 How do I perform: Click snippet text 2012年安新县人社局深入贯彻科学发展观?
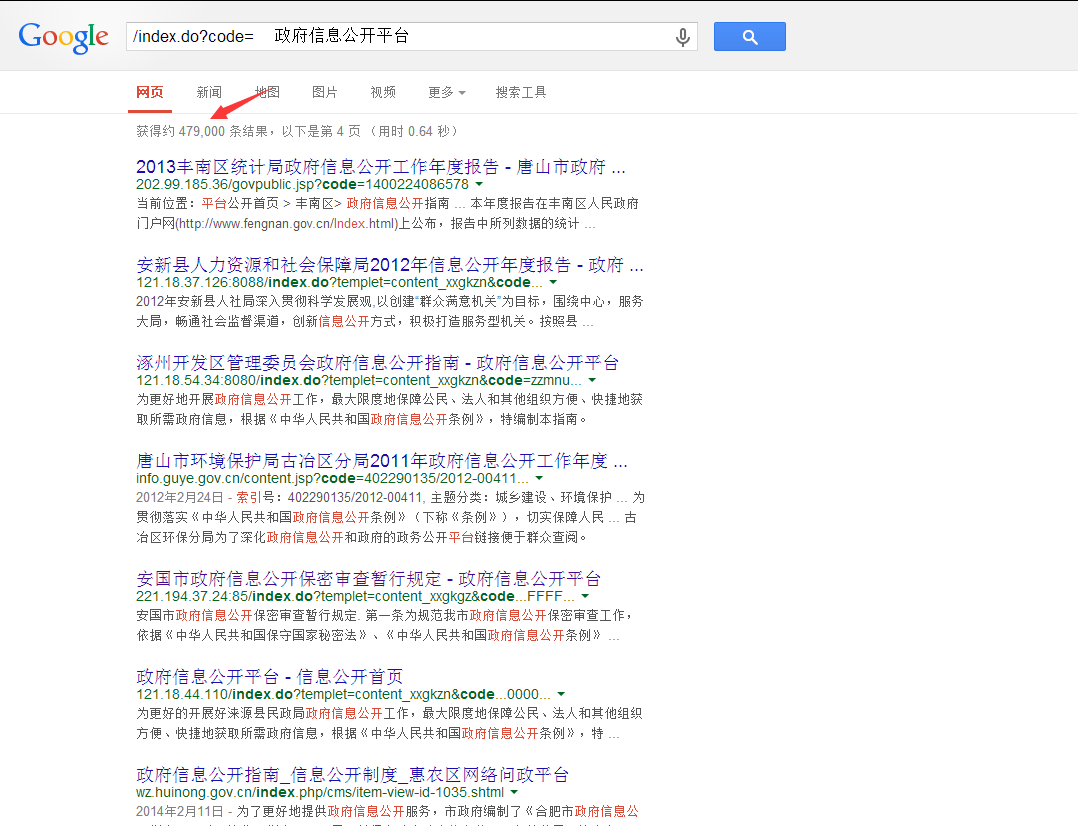click(x=254, y=301)
